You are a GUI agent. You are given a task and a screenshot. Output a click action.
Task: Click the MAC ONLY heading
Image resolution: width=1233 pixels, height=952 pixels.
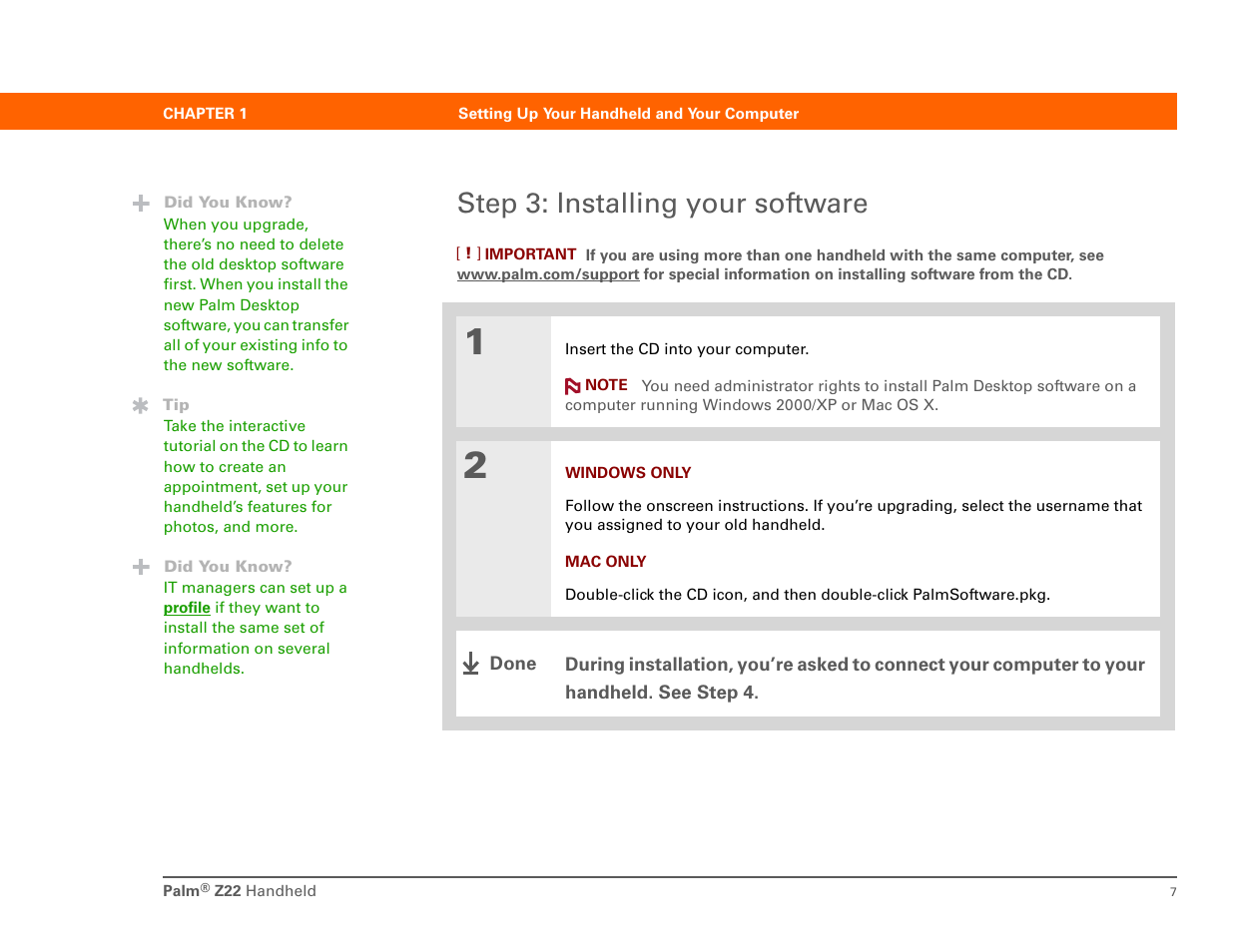tap(605, 562)
